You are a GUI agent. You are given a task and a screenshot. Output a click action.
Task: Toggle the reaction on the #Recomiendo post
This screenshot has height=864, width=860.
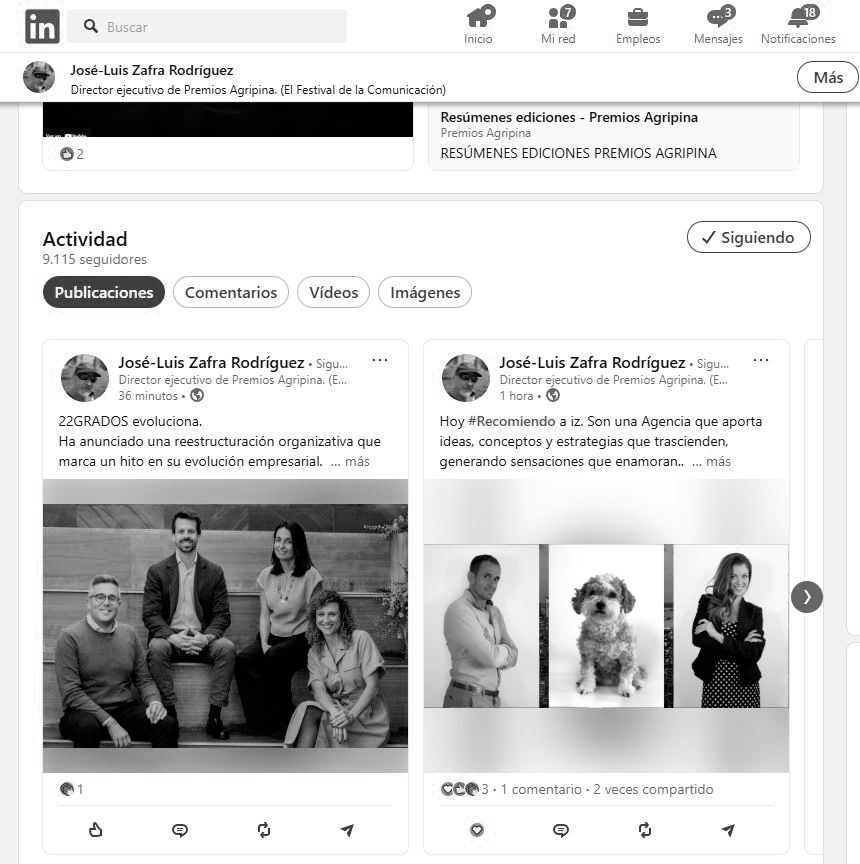click(477, 830)
